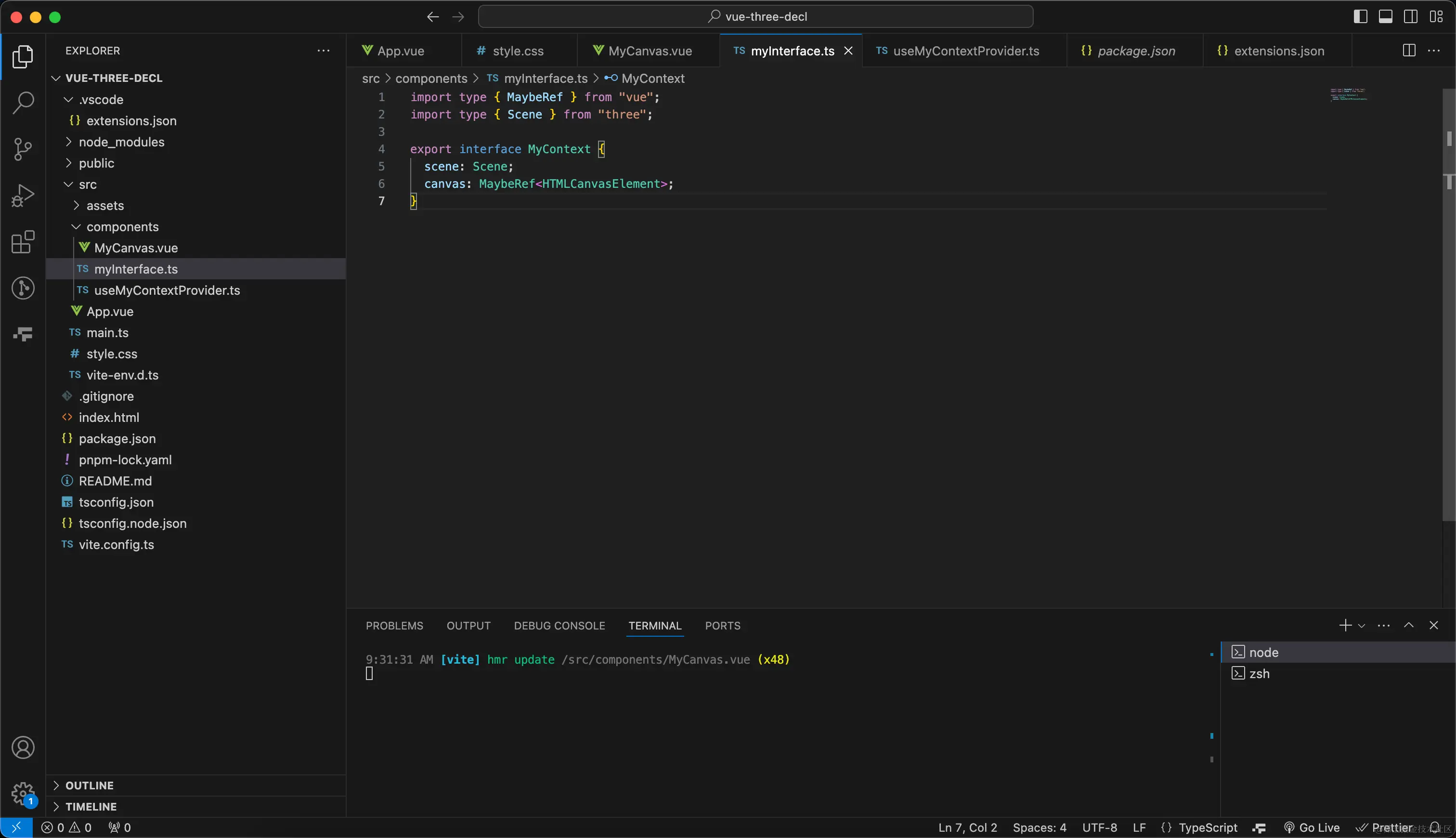Expand the OUTLINE section
The height and width of the screenshot is (838, 1456).
(x=89, y=786)
